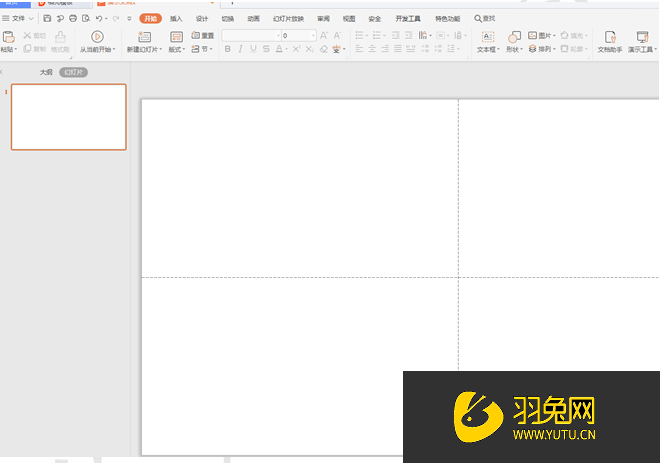Click the Find (查找) search button

click(484, 19)
